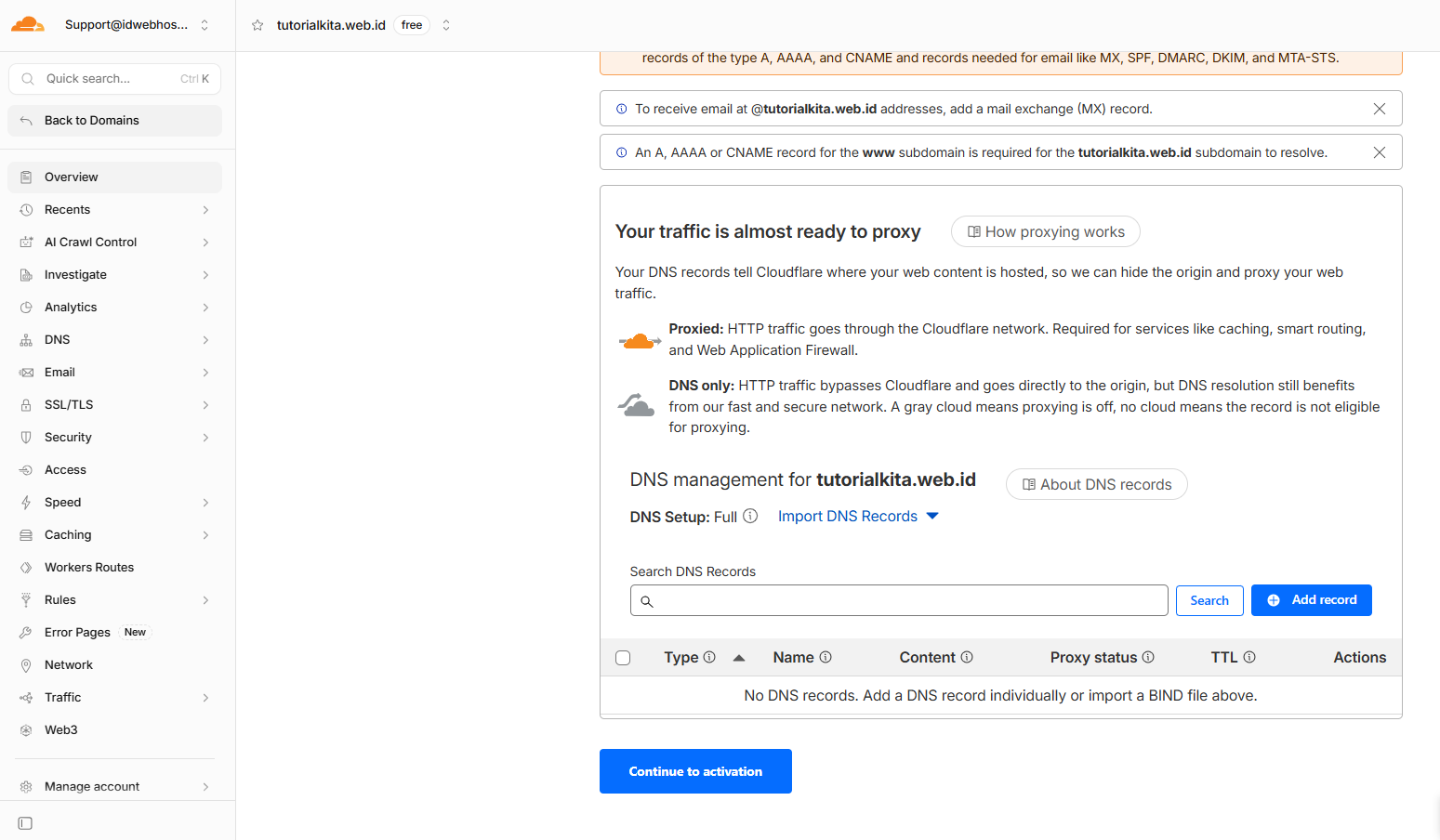
Task: Open the Overview menu item
Action: click(114, 177)
